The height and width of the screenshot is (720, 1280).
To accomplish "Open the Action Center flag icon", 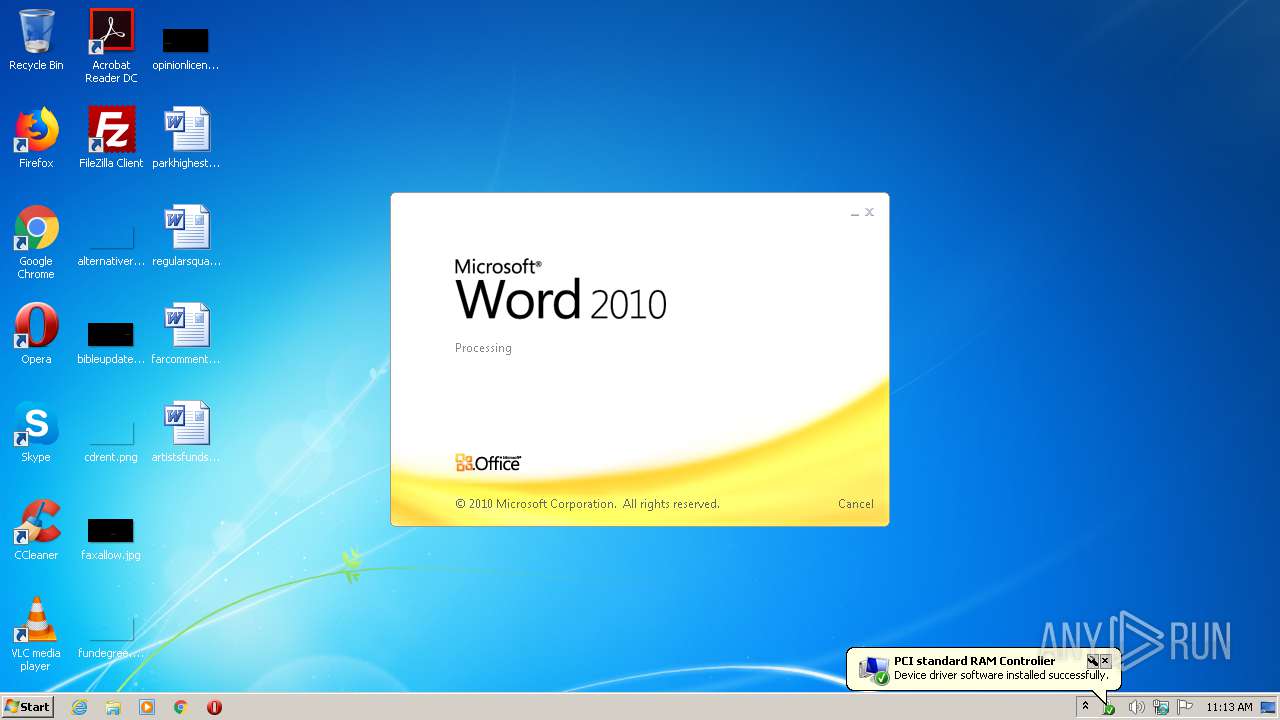I will coord(1185,708).
